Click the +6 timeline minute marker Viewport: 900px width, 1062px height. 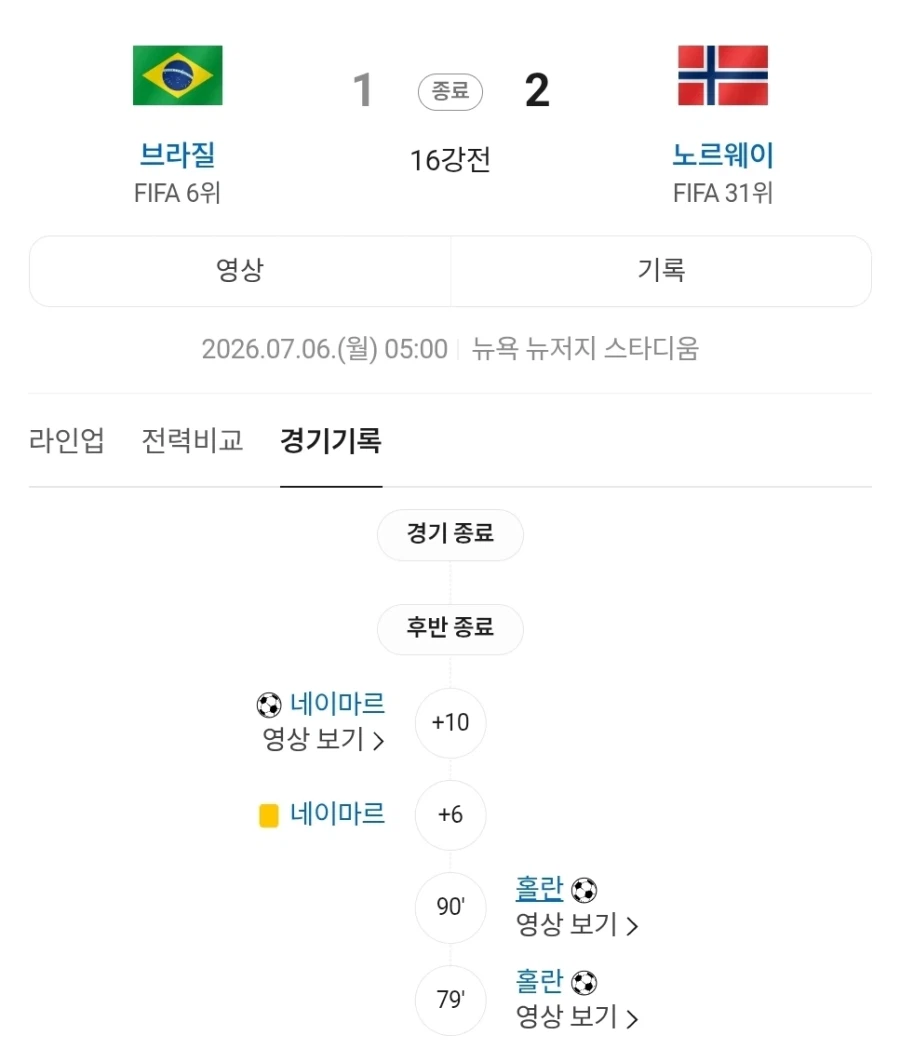click(450, 815)
